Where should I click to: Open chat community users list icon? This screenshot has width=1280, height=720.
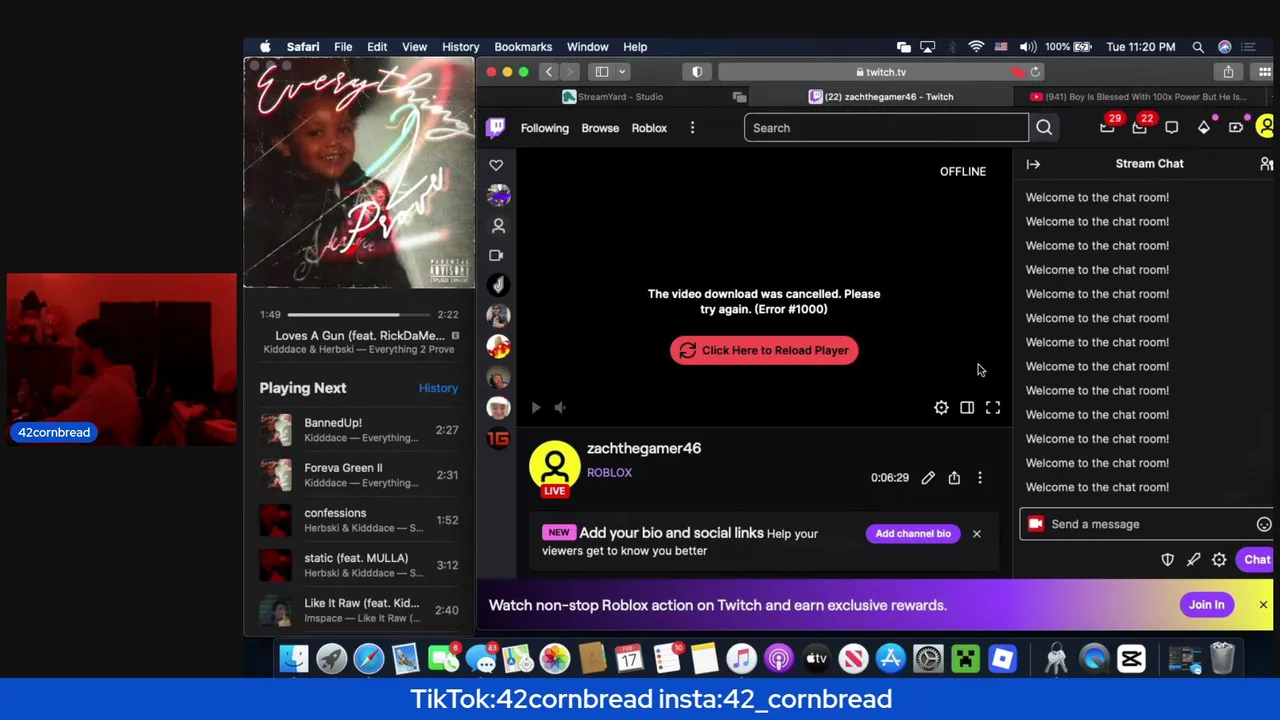[1266, 164]
